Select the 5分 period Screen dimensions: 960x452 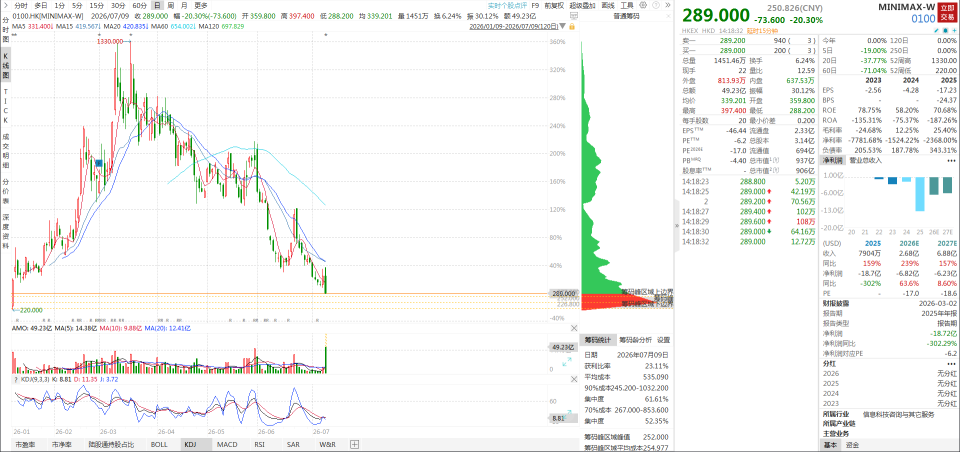pyautogui.click(x=77, y=5)
